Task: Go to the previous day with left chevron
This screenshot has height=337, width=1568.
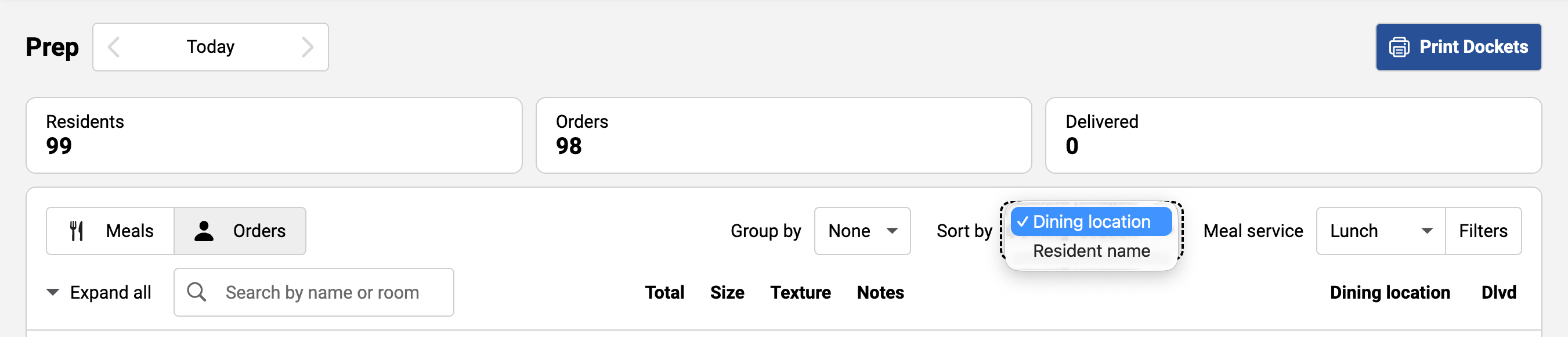Action: click(114, 47)
